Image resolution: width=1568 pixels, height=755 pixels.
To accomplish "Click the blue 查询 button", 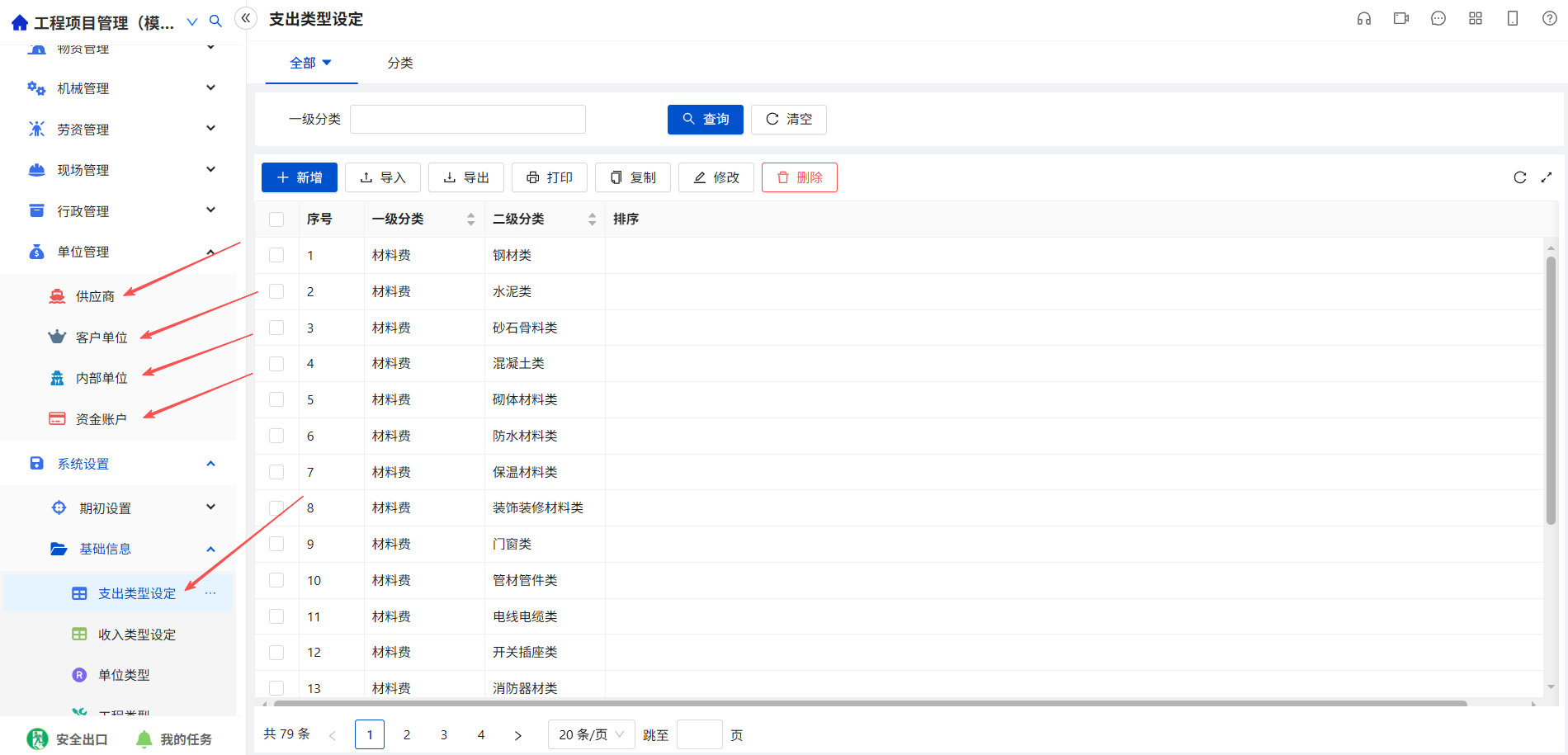I will pyautogui.click(x=706, y=119).
